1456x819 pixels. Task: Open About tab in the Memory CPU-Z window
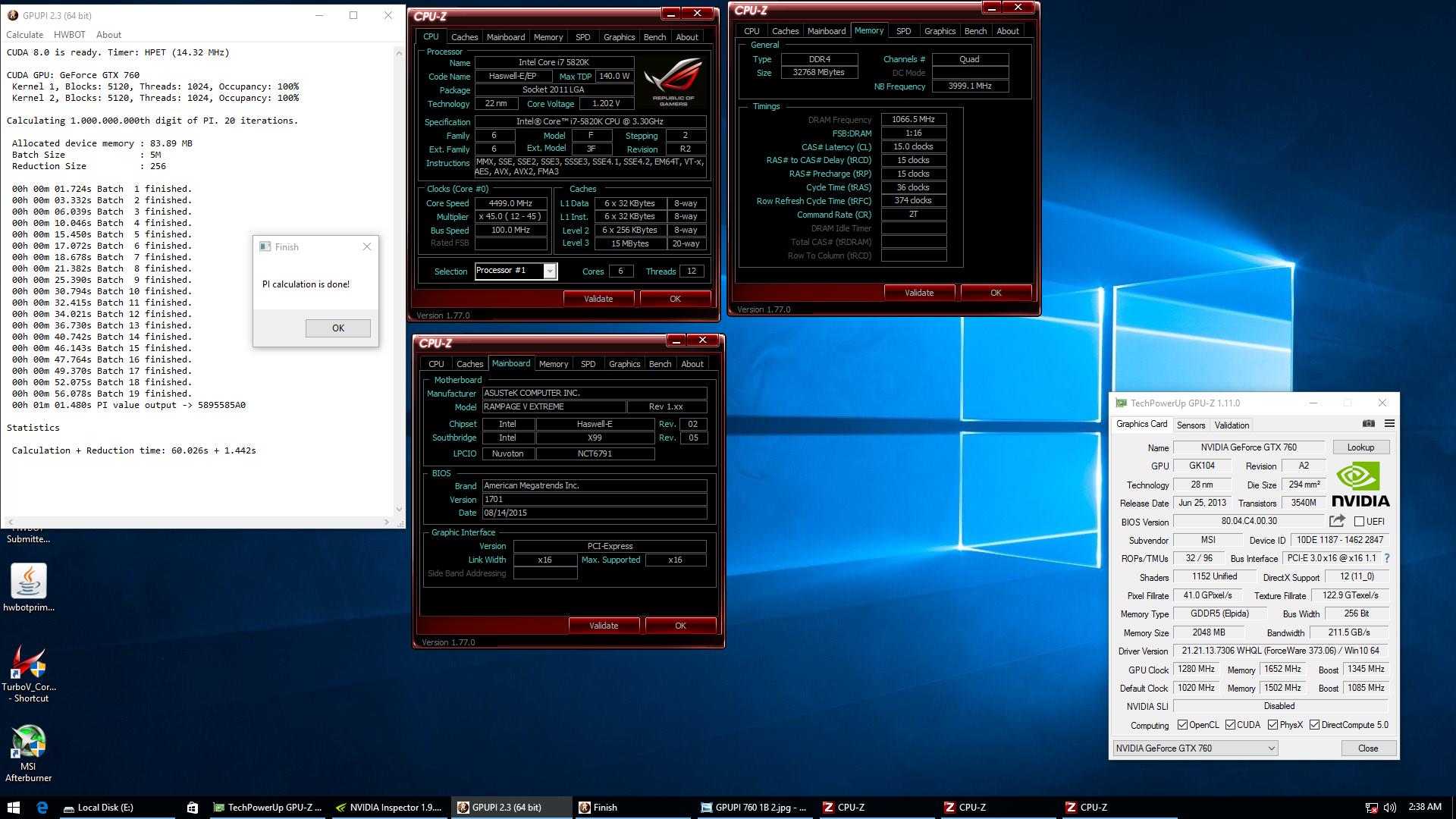coord(1007,31)
